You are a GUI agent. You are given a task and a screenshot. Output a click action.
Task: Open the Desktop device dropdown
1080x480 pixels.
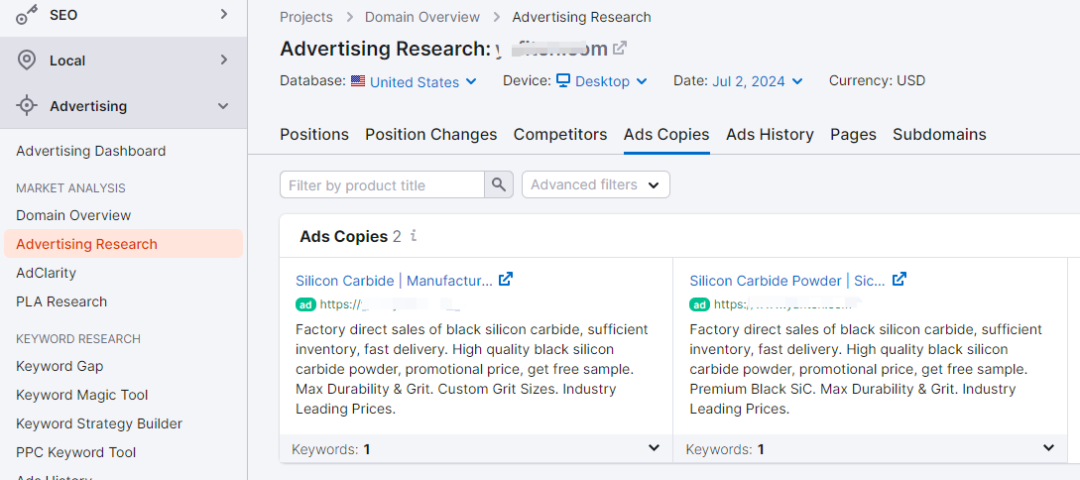pos(602,81)
